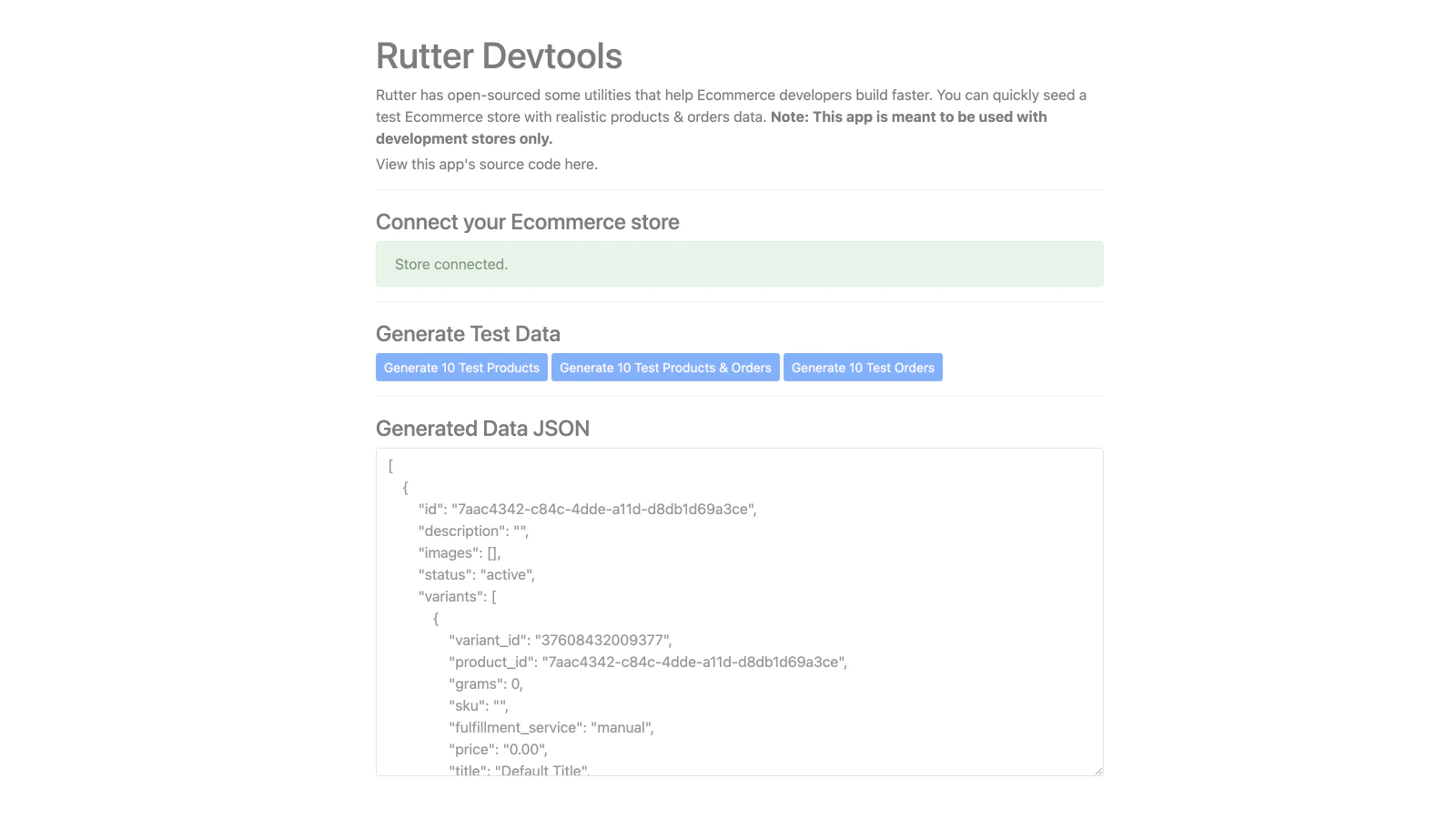Screen dimensions: 1456x819
Task: Click the "variants": [ line in textarea
Action: [x=457, y=597]
